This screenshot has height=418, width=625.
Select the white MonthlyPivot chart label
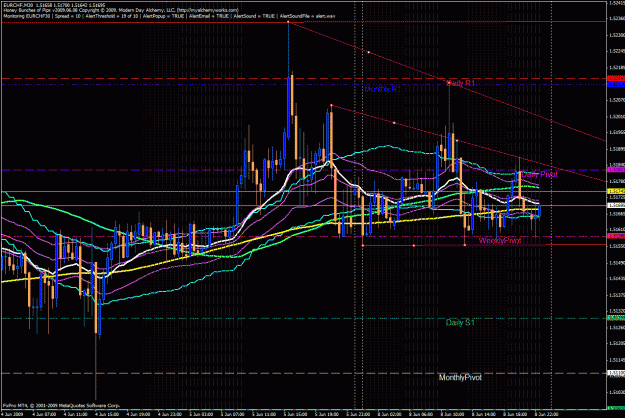(x=460, y=377)
